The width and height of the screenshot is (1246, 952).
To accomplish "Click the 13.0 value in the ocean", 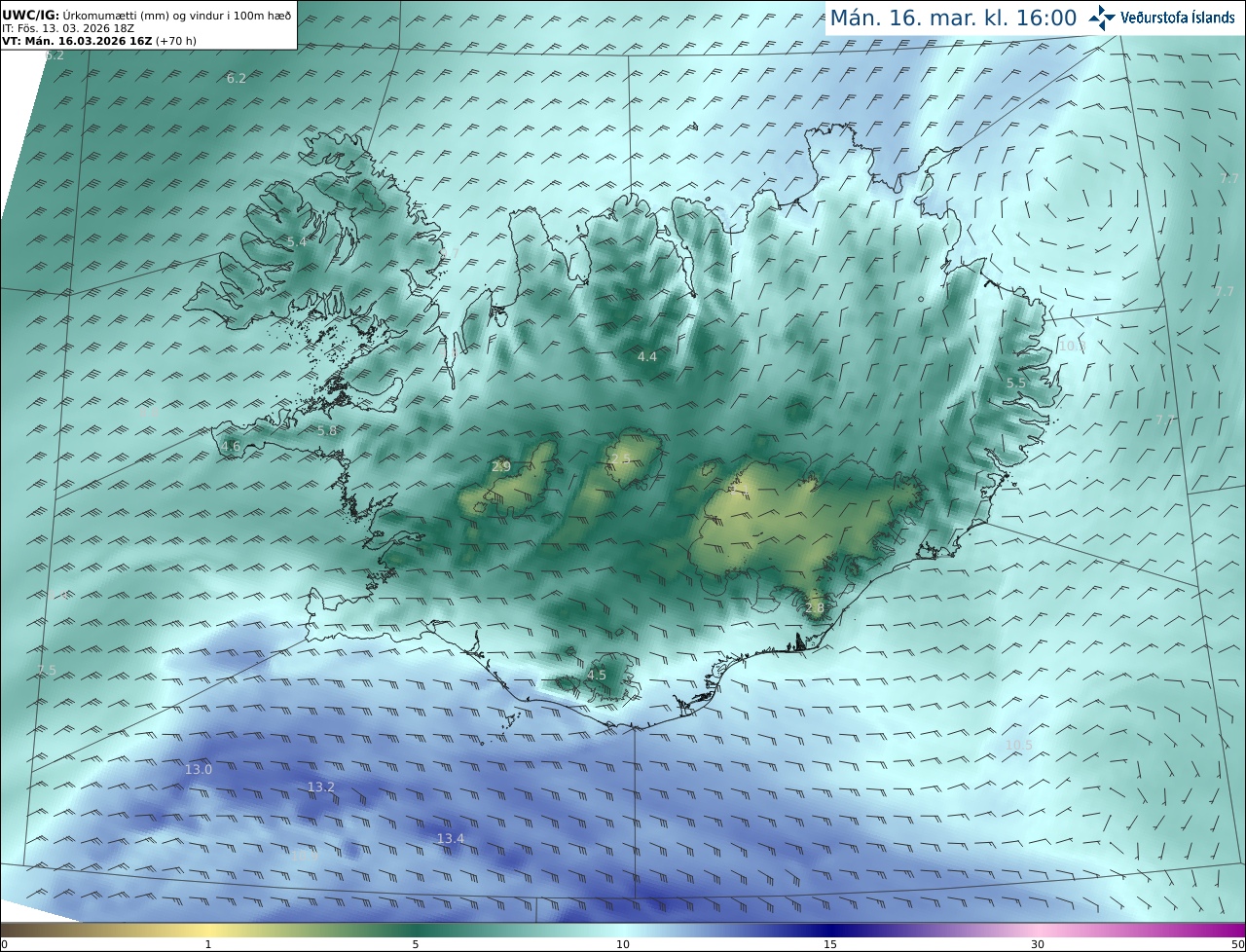I will point(199,769).
